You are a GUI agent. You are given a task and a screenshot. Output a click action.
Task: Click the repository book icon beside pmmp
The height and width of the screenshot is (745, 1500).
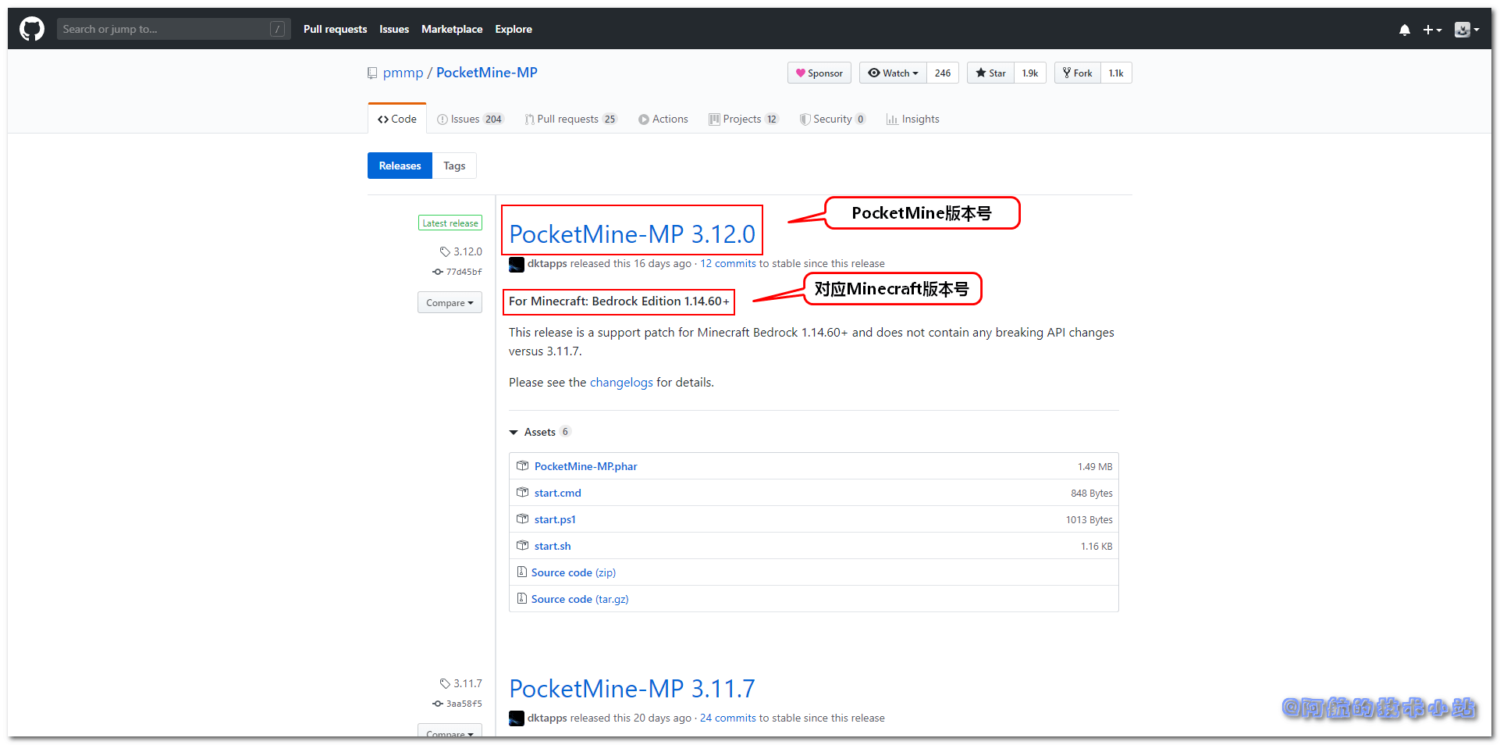point(371,72)
